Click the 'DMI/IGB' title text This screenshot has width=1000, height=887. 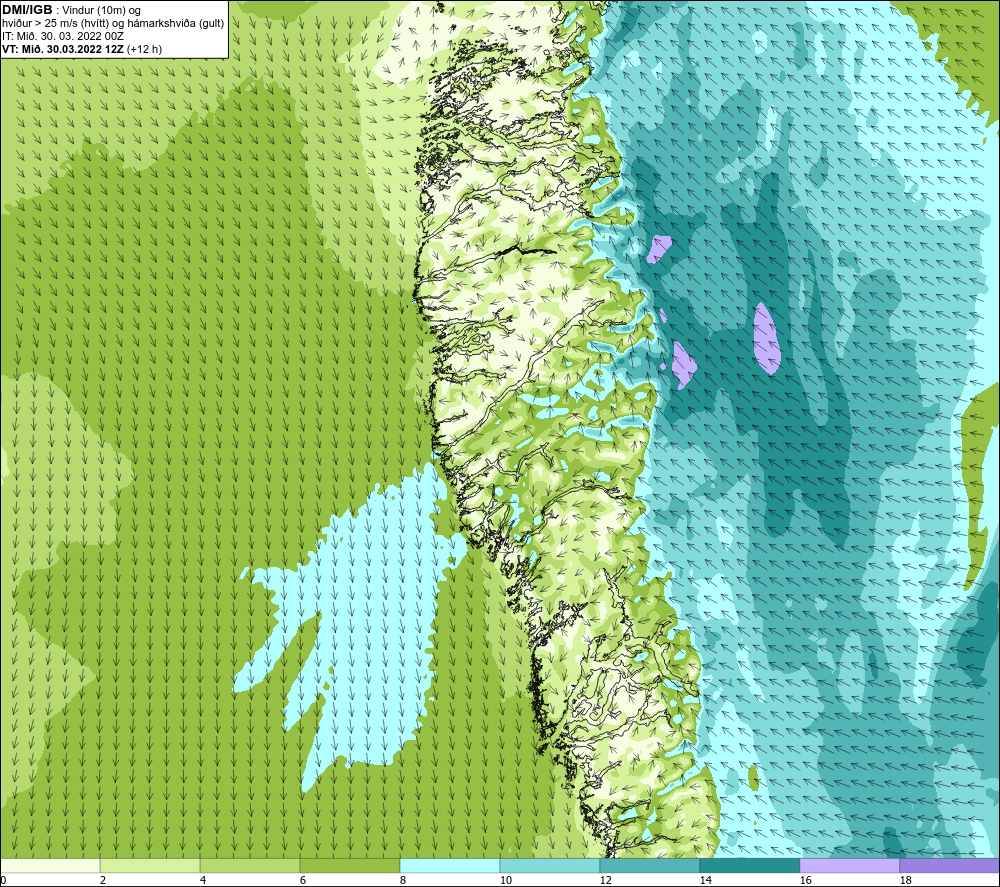pyautogui.click(x=27, y=10)
